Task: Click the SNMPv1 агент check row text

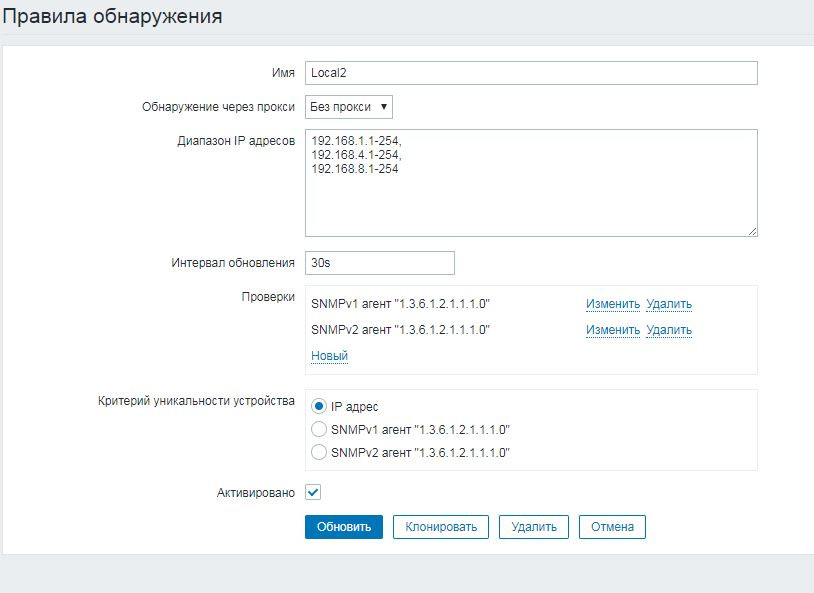Action: pos(401,304)
